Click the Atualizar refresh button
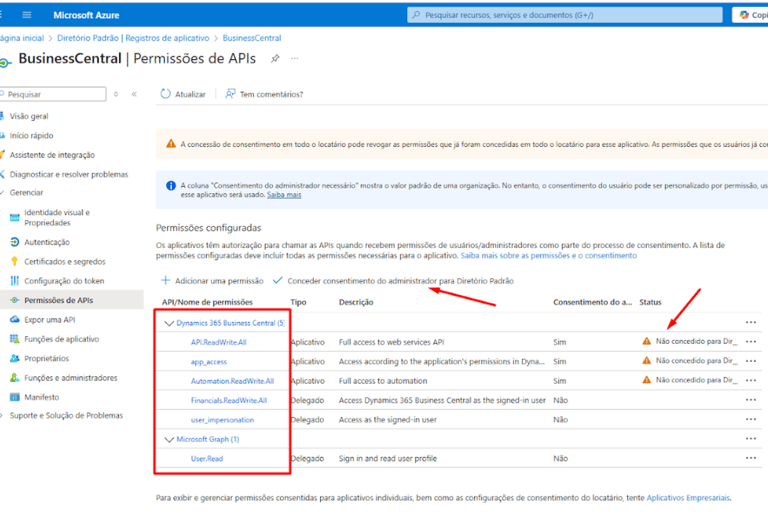 (x=183, y=94)
